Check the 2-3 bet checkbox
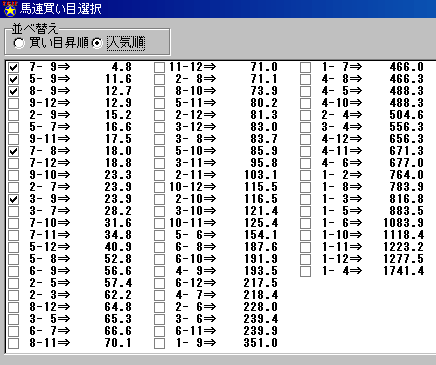 click(13, 295)
